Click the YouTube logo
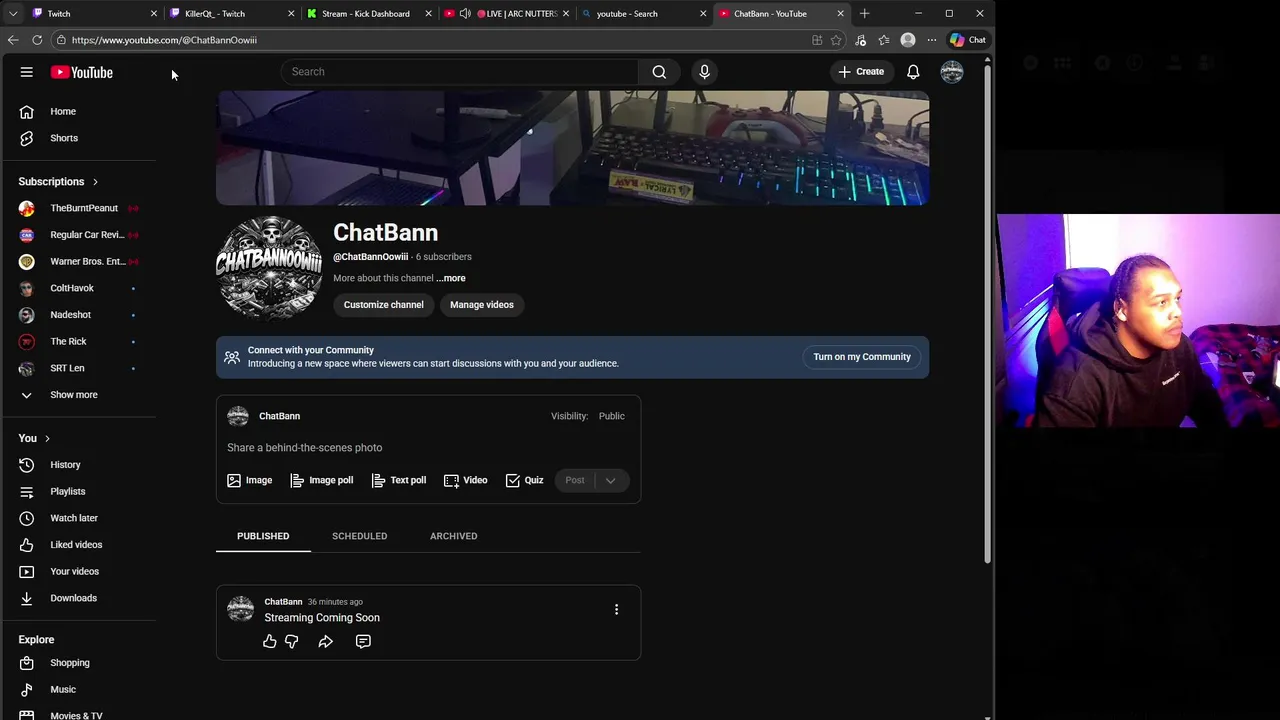1280x720 pixels. click(82, 72)
